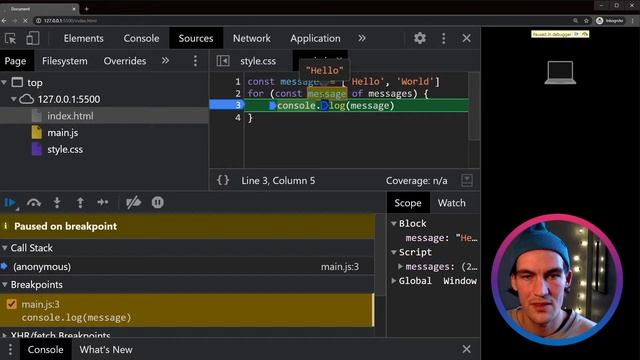Collapse the 127.0.0.1:5500 tree node
The height and width of the screenshot is (360, 640).
(x=13, y=99)
